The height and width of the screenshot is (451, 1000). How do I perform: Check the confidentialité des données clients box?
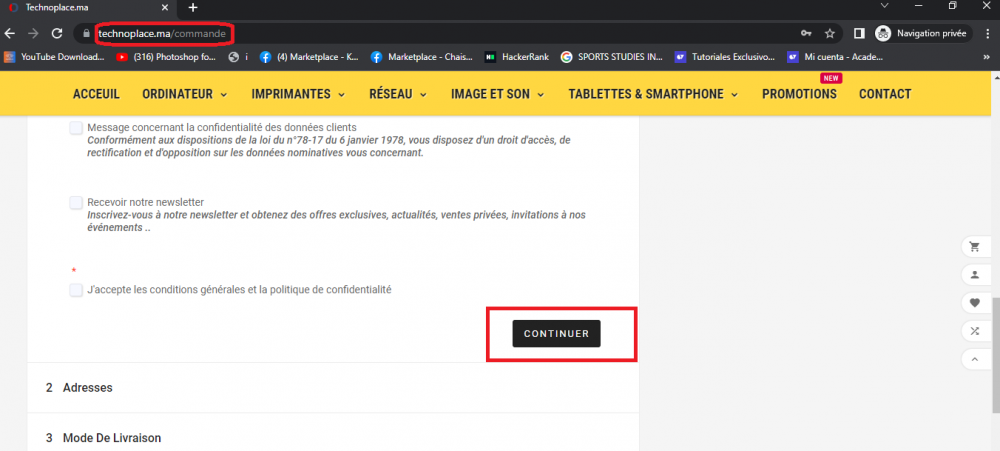tap(76, 128)
